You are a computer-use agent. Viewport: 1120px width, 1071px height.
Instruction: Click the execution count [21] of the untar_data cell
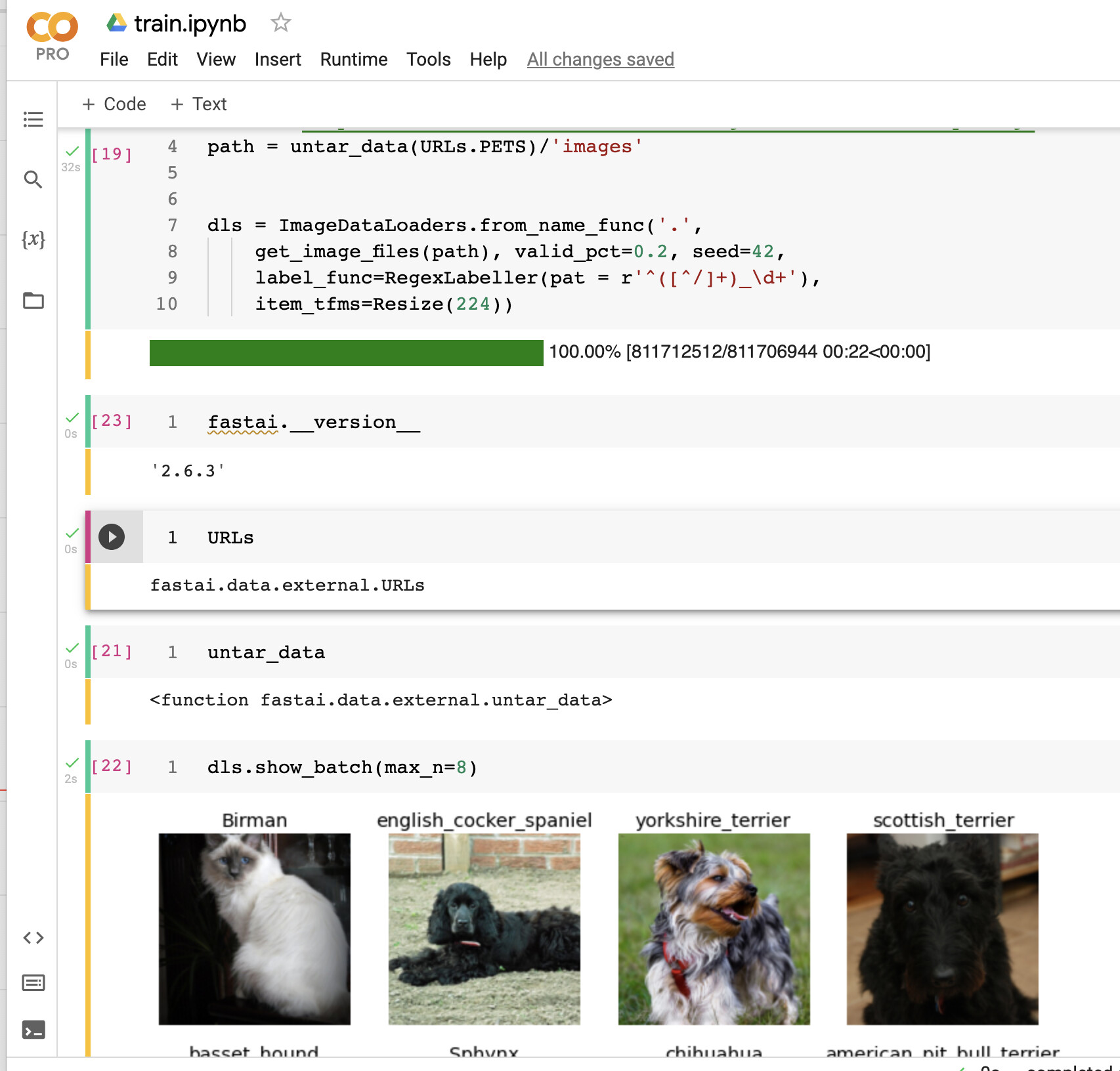(112, 651)
